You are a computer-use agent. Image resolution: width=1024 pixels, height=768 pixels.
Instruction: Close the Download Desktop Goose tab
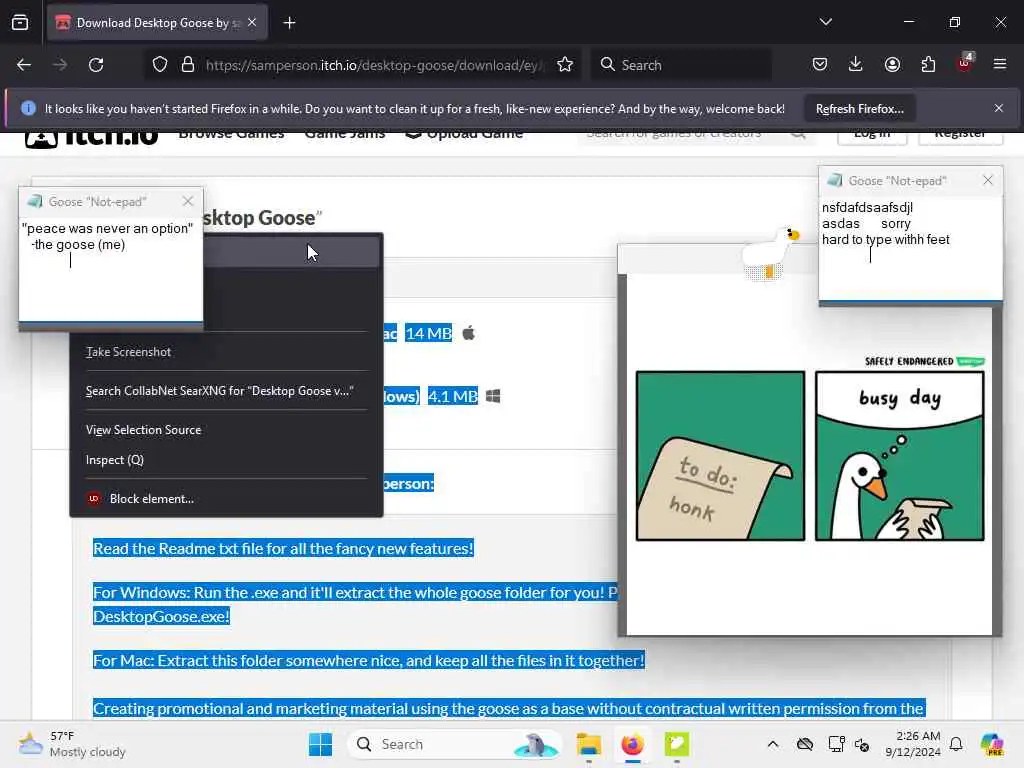pyautogui.click(x=252, y=22)
